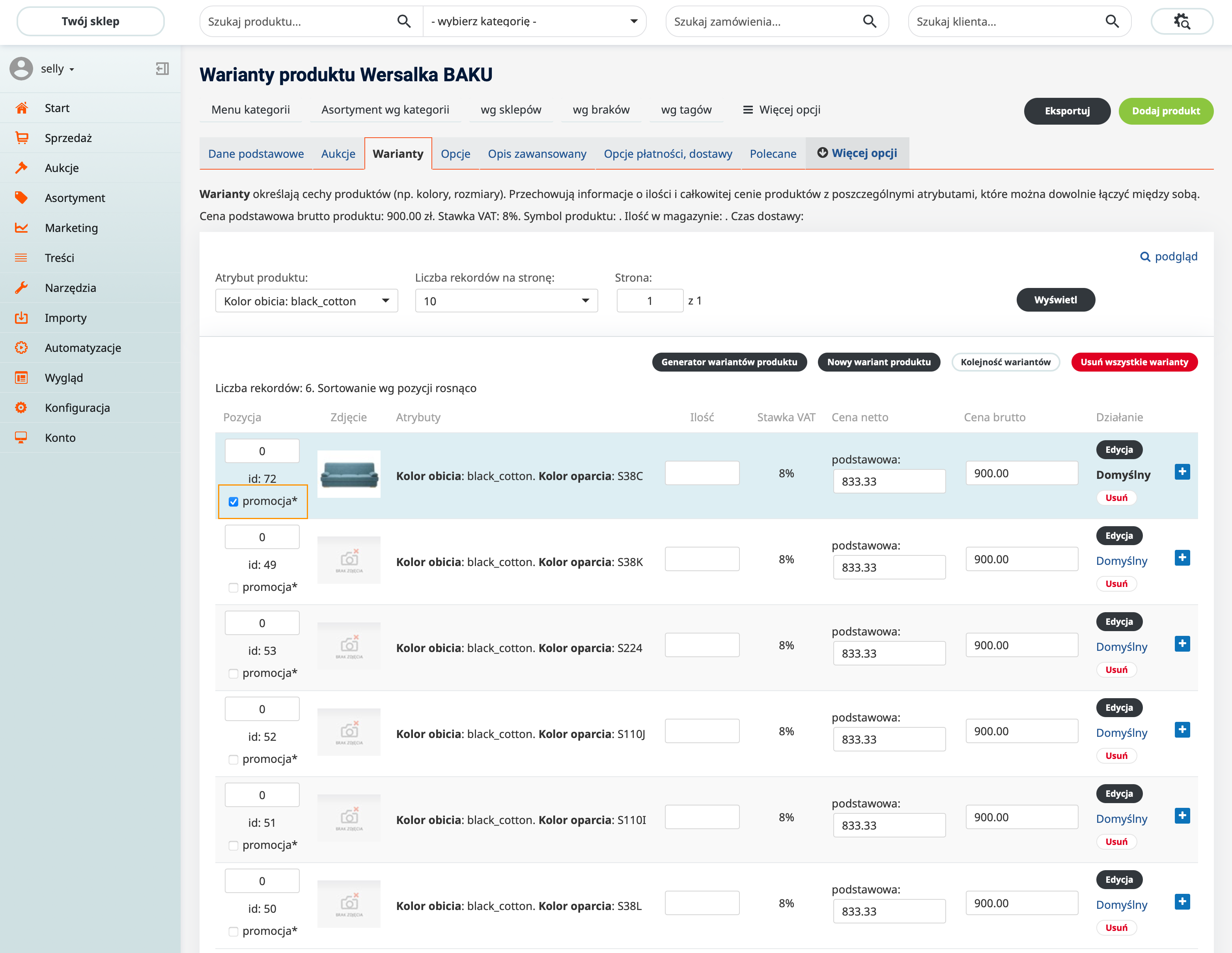Screen dimensions: 1232x953
Task: Click the Sprzedaż cart icon
Action: tap(21, 138)
